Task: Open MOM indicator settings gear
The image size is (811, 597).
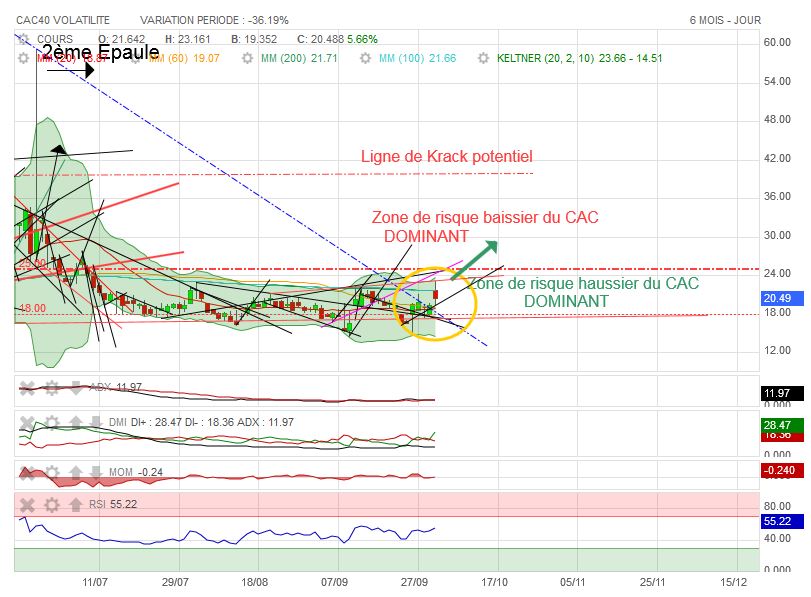Action: [52, 472]
